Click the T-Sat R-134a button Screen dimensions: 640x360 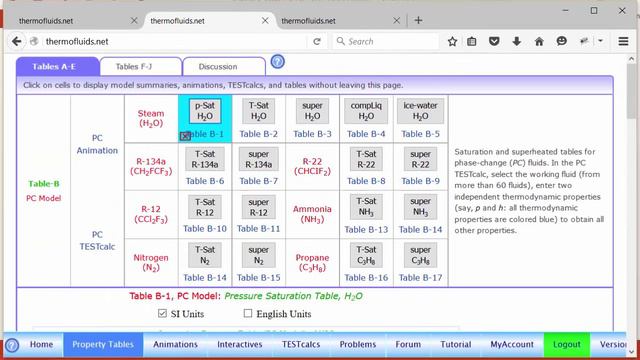click(x=205, y=159)
